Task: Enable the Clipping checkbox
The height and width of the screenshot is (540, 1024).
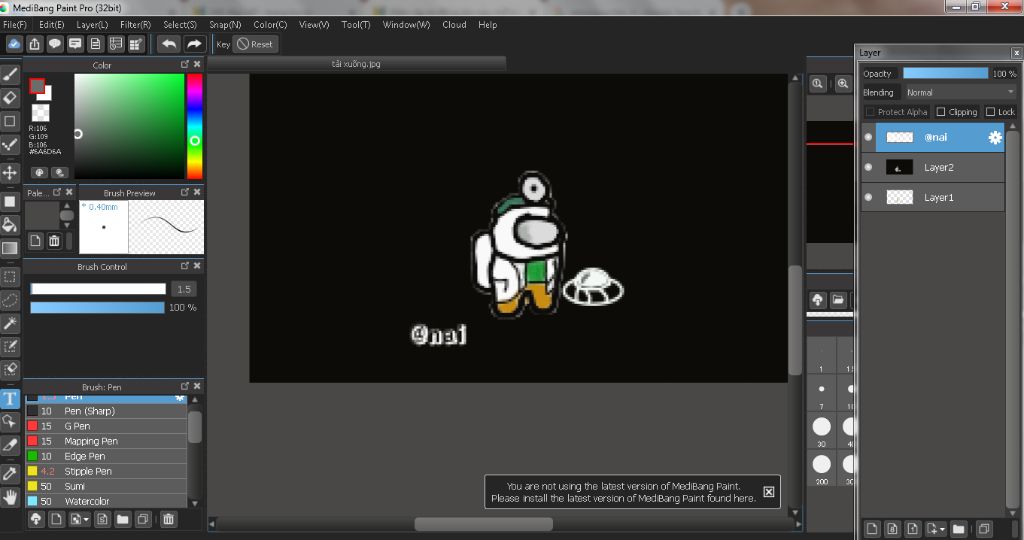Action: [x=941, y=112]
